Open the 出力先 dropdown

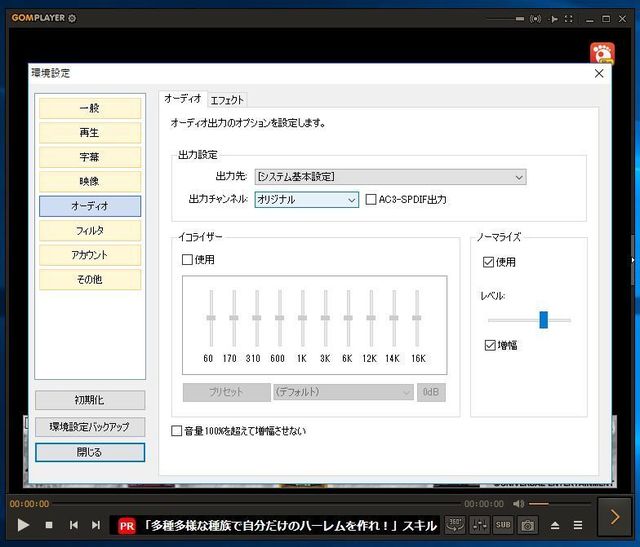(390, 177)
